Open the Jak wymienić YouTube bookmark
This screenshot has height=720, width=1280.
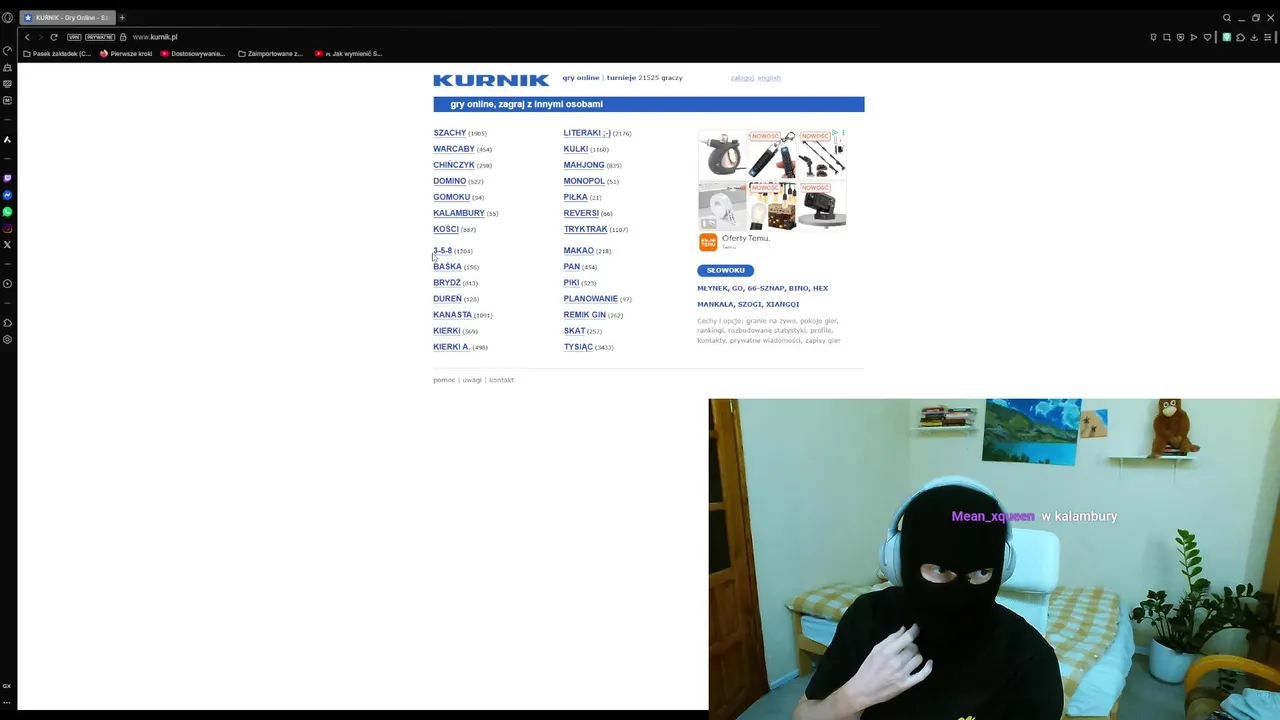click(348, 54)
